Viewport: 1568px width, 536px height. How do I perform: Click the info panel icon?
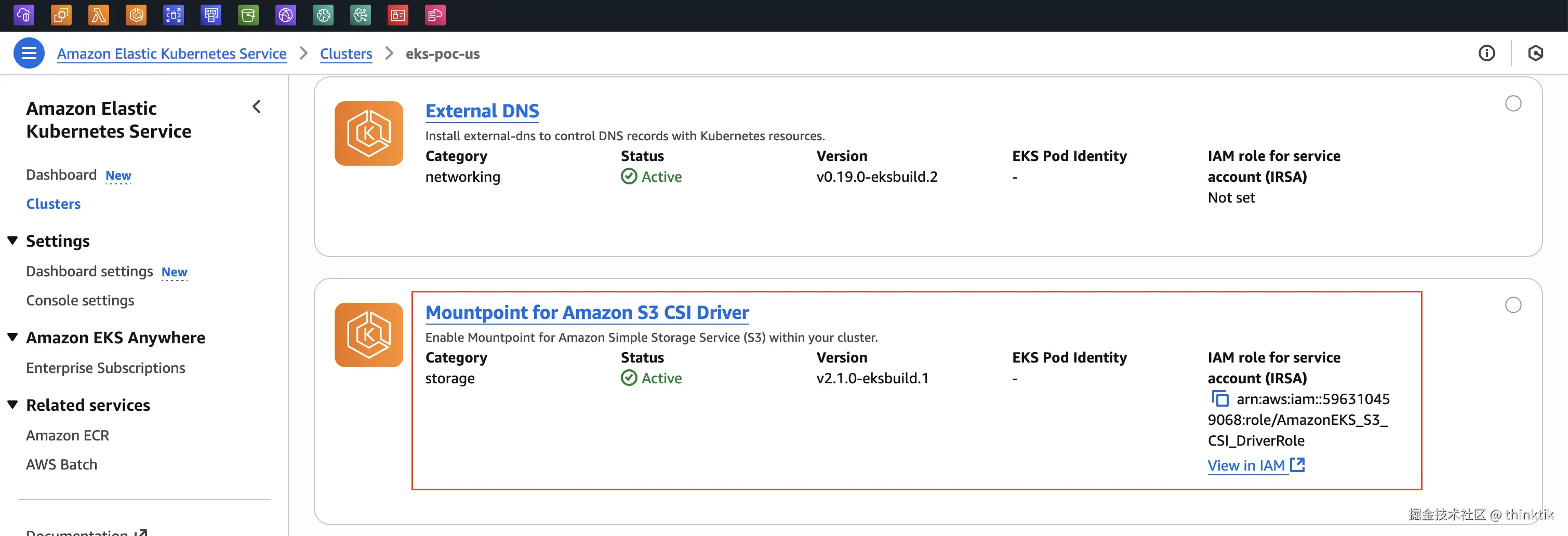coord(1486,53)
